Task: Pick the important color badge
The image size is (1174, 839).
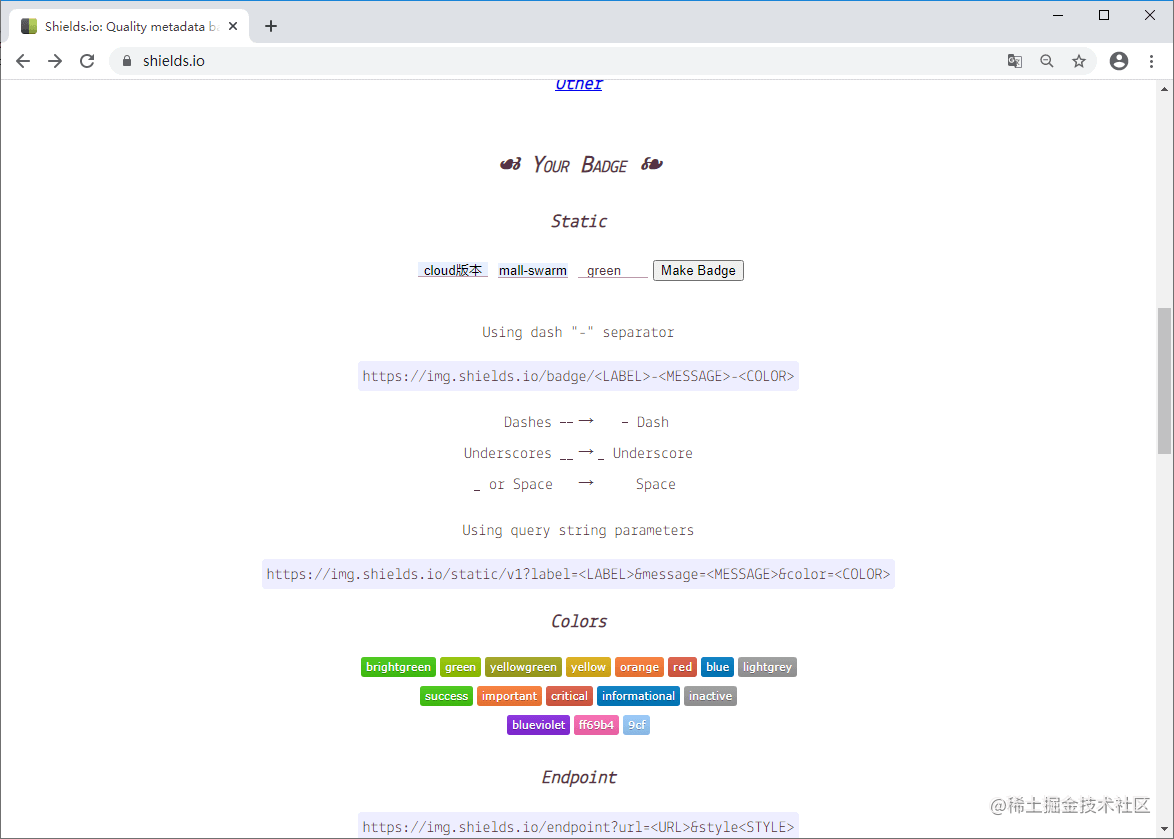Action: pyautogui.click(x=509, y=696)
